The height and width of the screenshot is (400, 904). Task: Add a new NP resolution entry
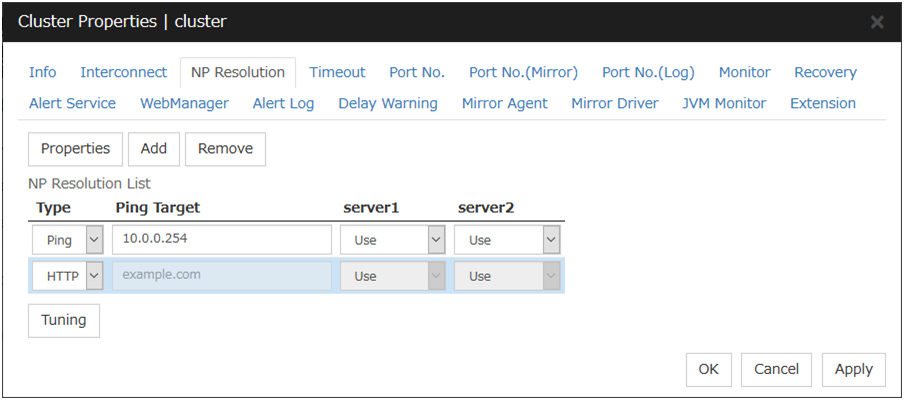point(153,148)
